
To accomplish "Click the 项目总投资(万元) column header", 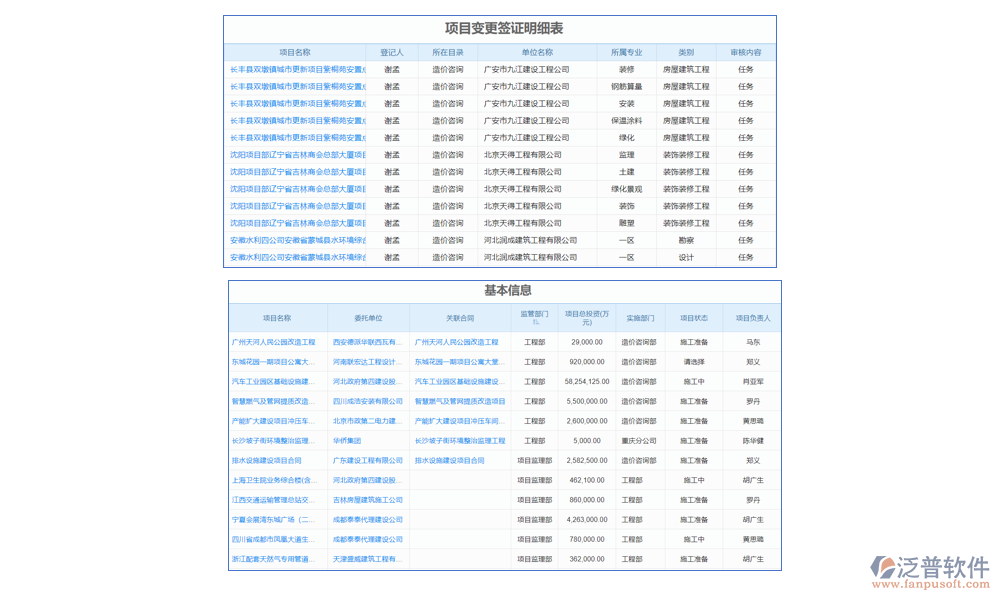I will [586, 318].
